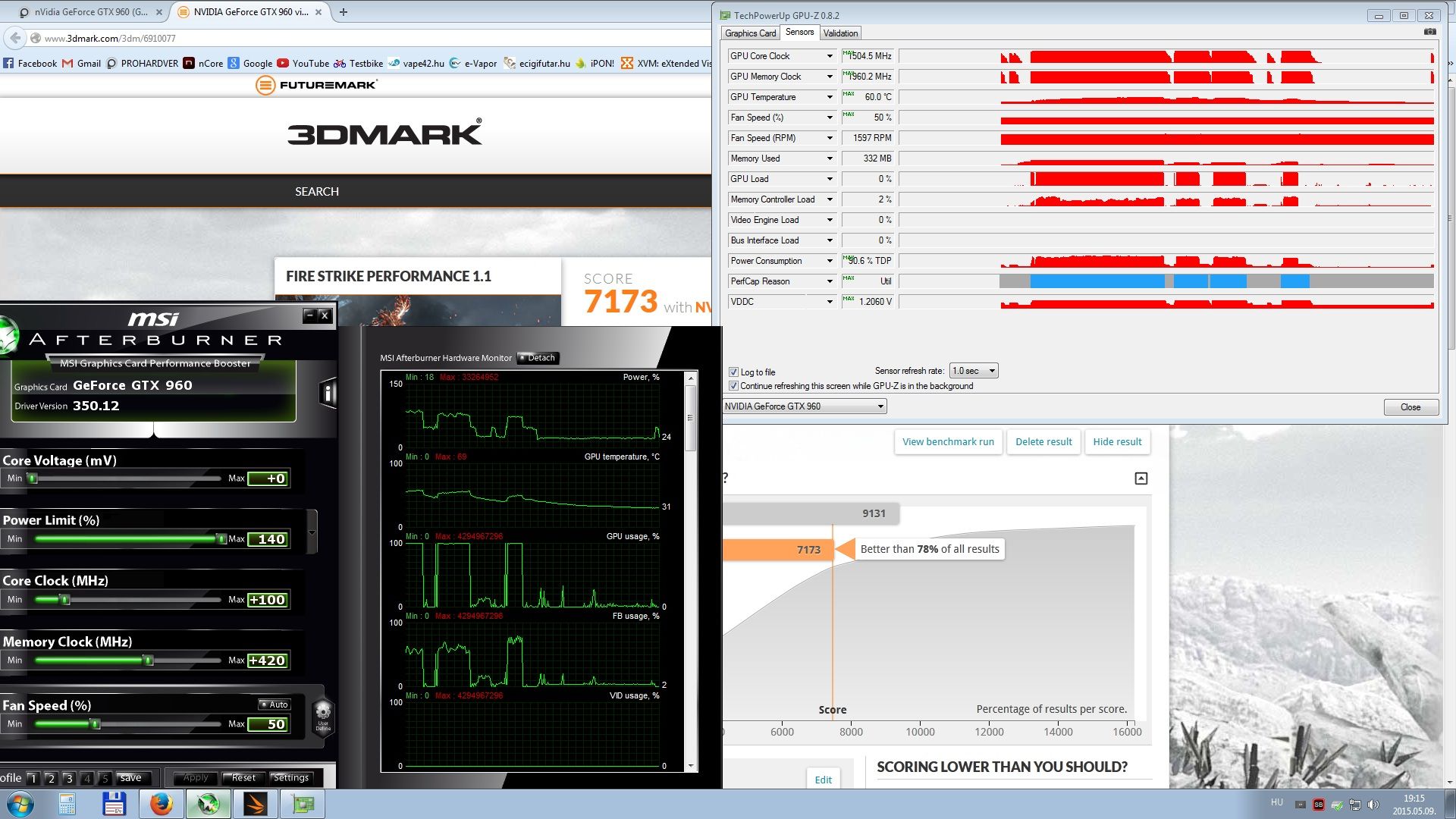Open Firefox from the taskbar
The width and height of the screenshot is (1456, 819).
pos(161,804)
